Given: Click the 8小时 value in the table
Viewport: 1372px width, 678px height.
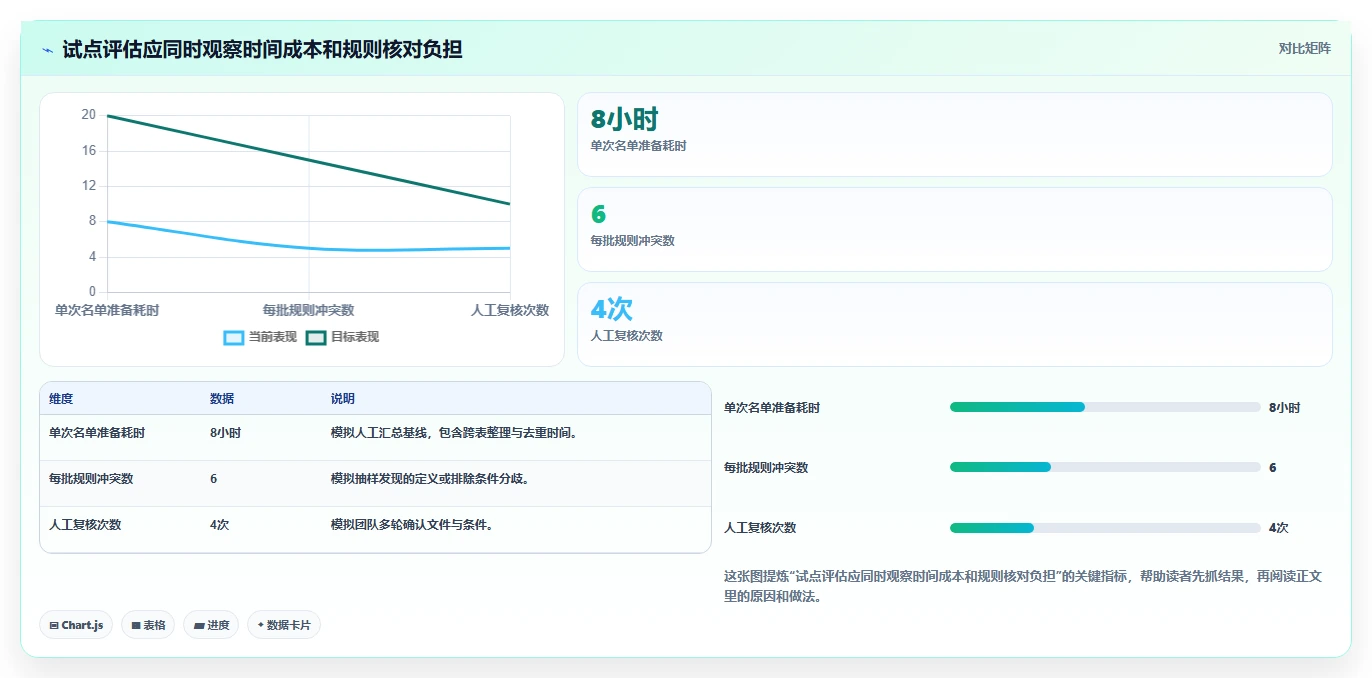Looking at the screenshot, I should tap(225, 433).
